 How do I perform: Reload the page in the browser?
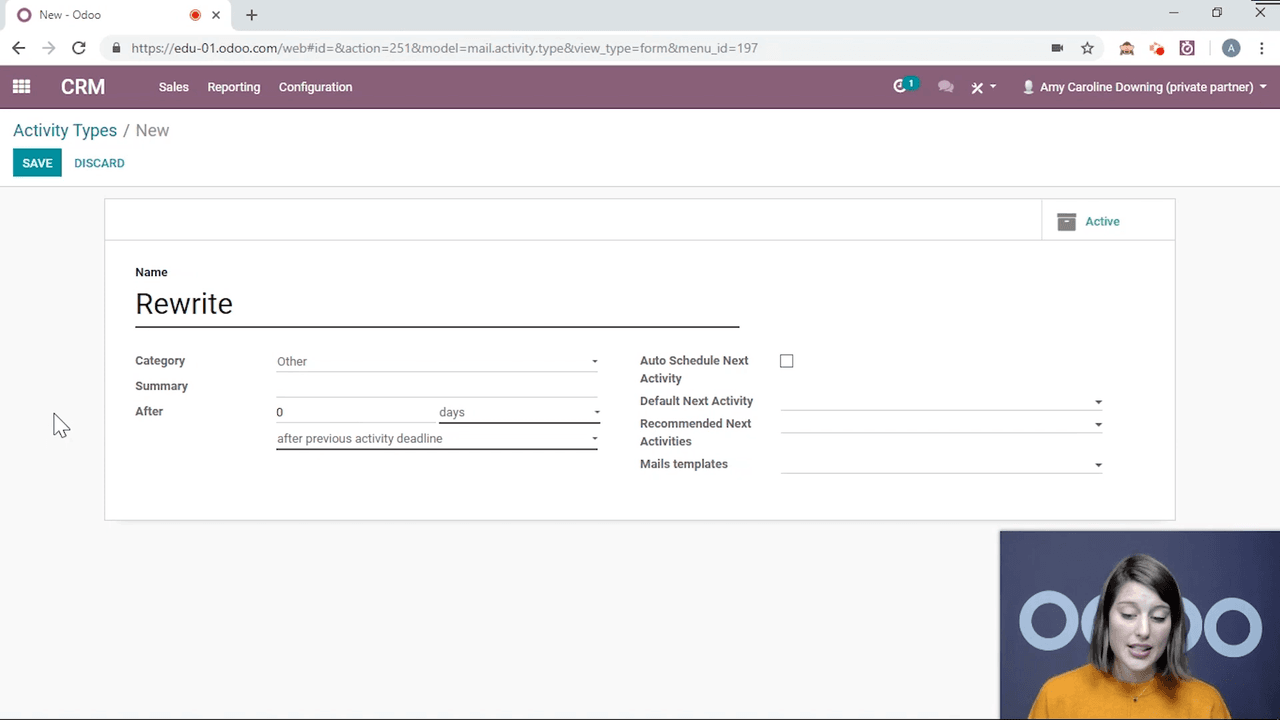[x=79, y=48]
